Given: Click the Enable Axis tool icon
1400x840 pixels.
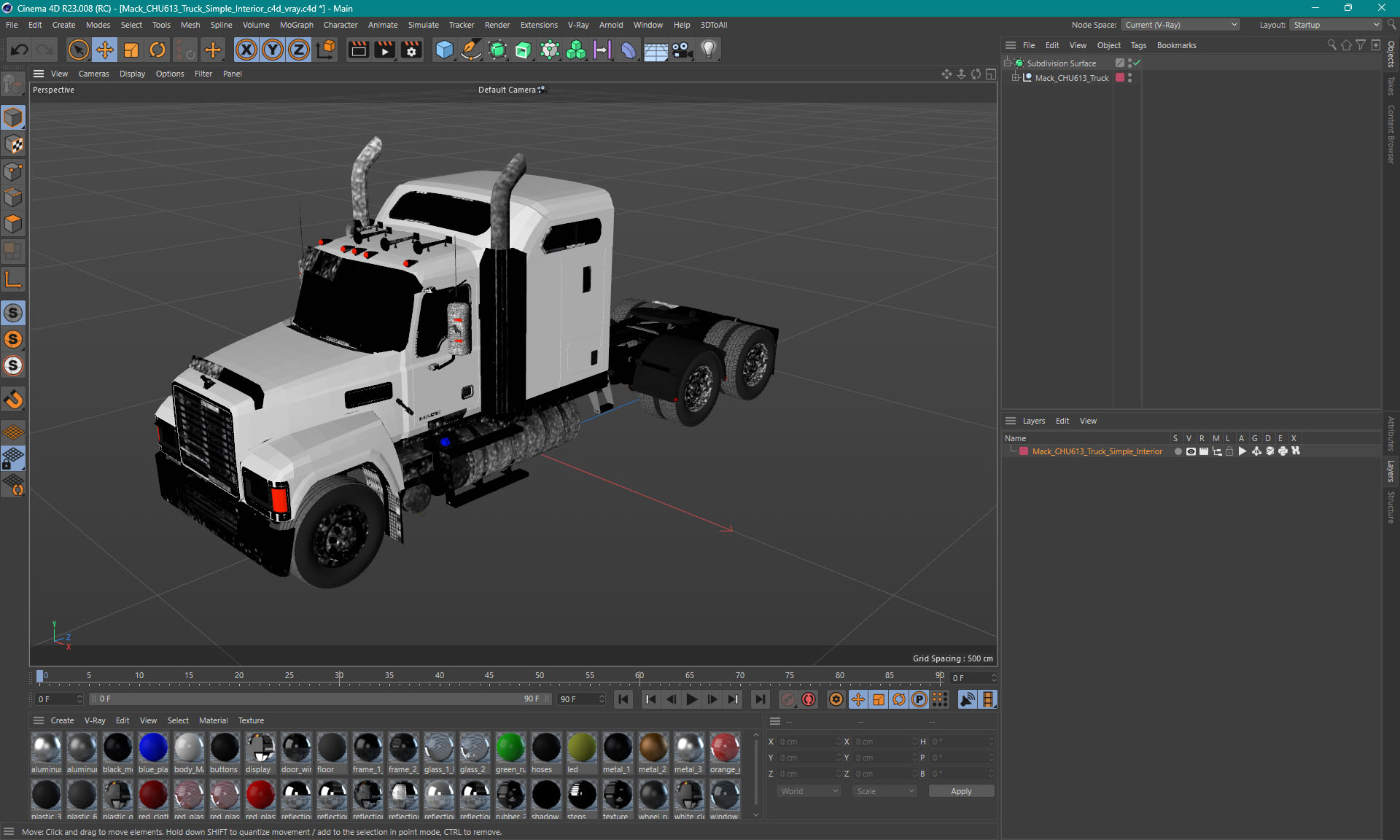Looking at the screenshot, I should [x=13, y=279].
